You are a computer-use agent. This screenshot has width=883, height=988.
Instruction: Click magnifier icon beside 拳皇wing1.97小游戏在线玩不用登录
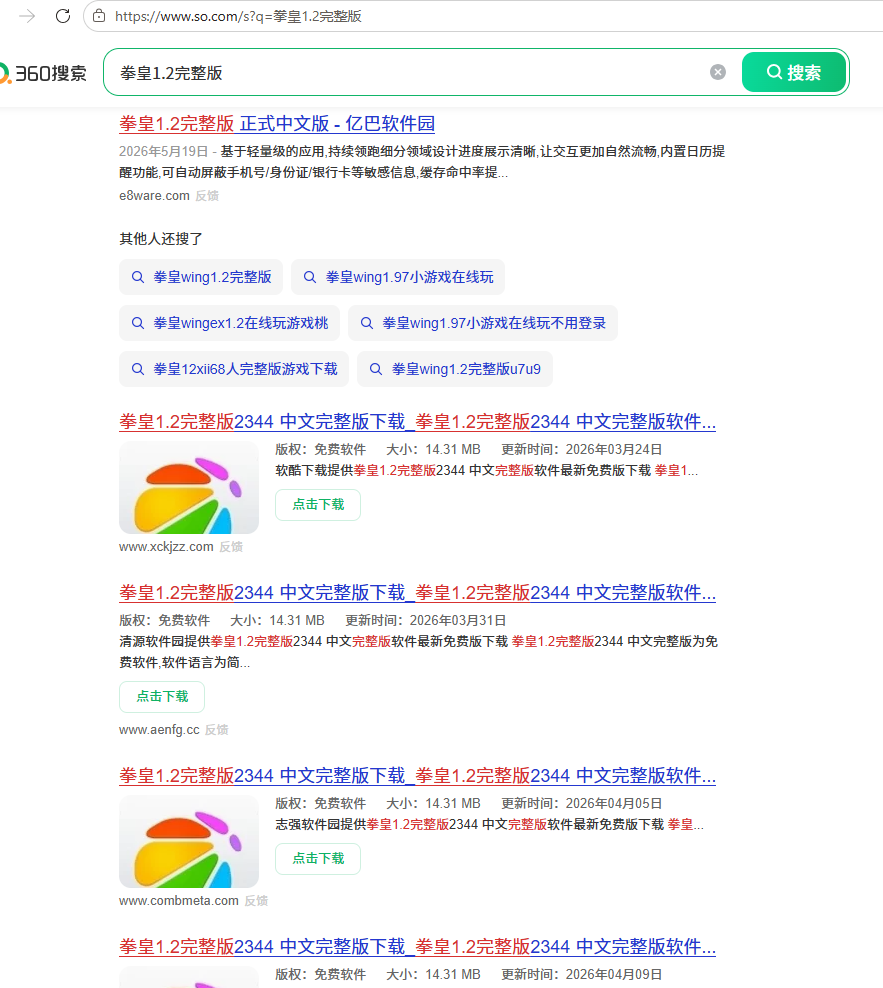pos(366,323)
